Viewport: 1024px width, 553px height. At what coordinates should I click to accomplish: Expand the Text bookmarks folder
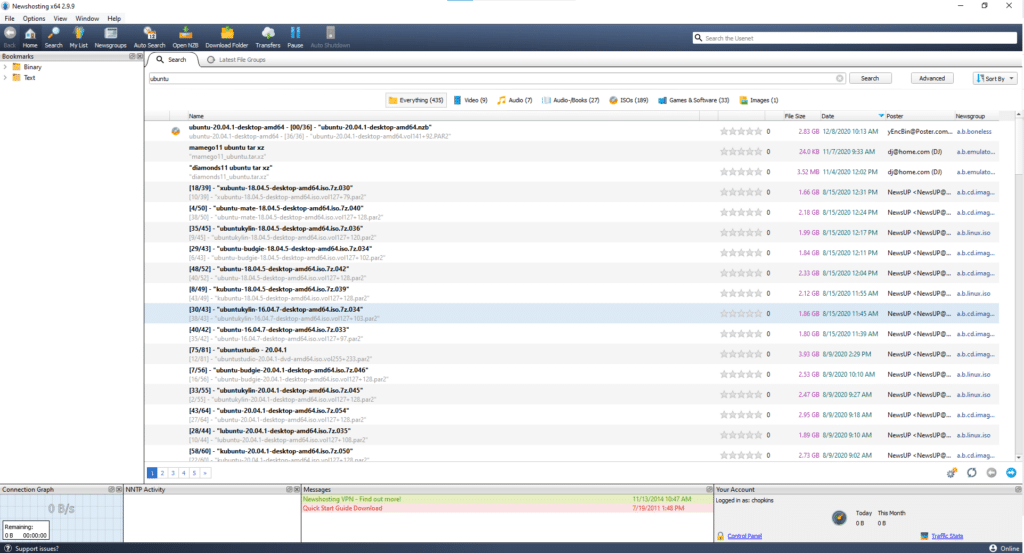[x=5, y=78]
